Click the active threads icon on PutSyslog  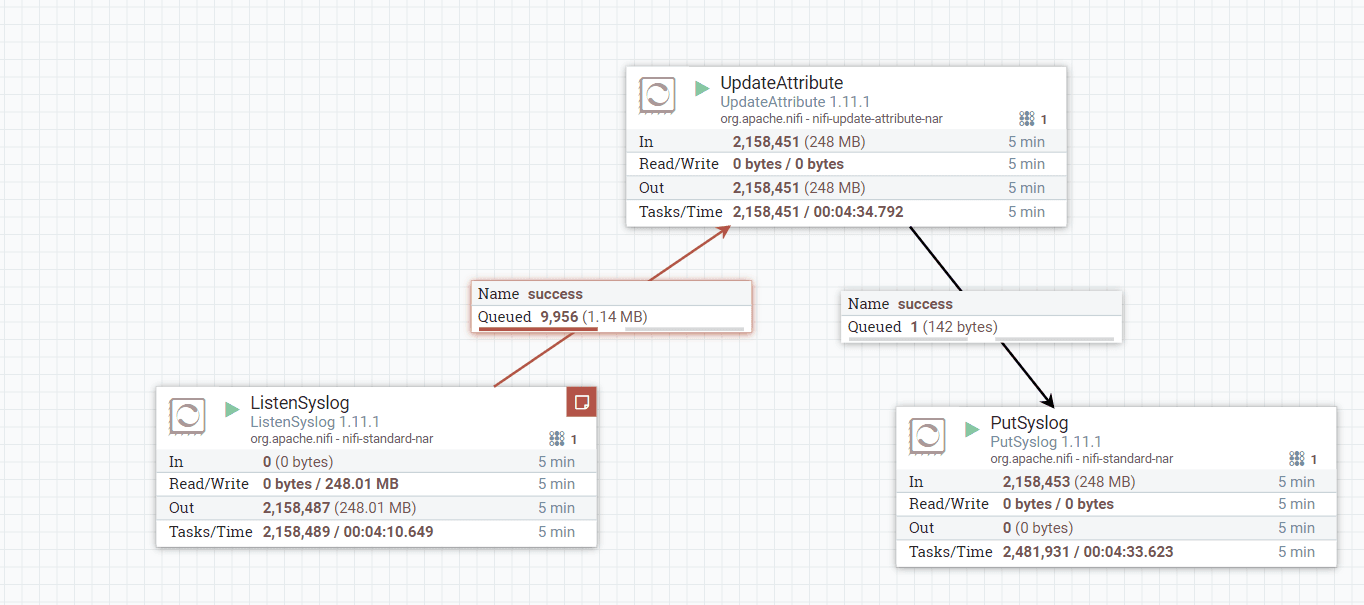coord(1297,459)
